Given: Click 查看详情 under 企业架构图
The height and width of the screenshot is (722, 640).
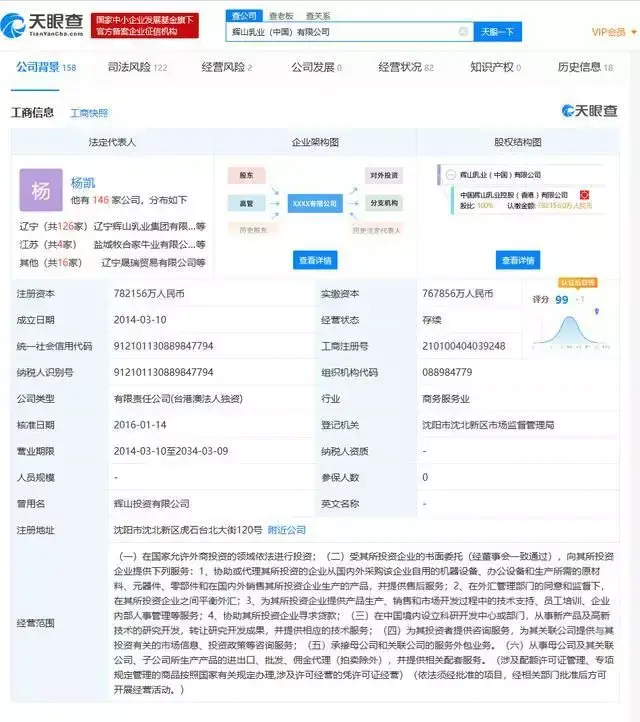Looking at the screenshot, I should pos(315,260).
